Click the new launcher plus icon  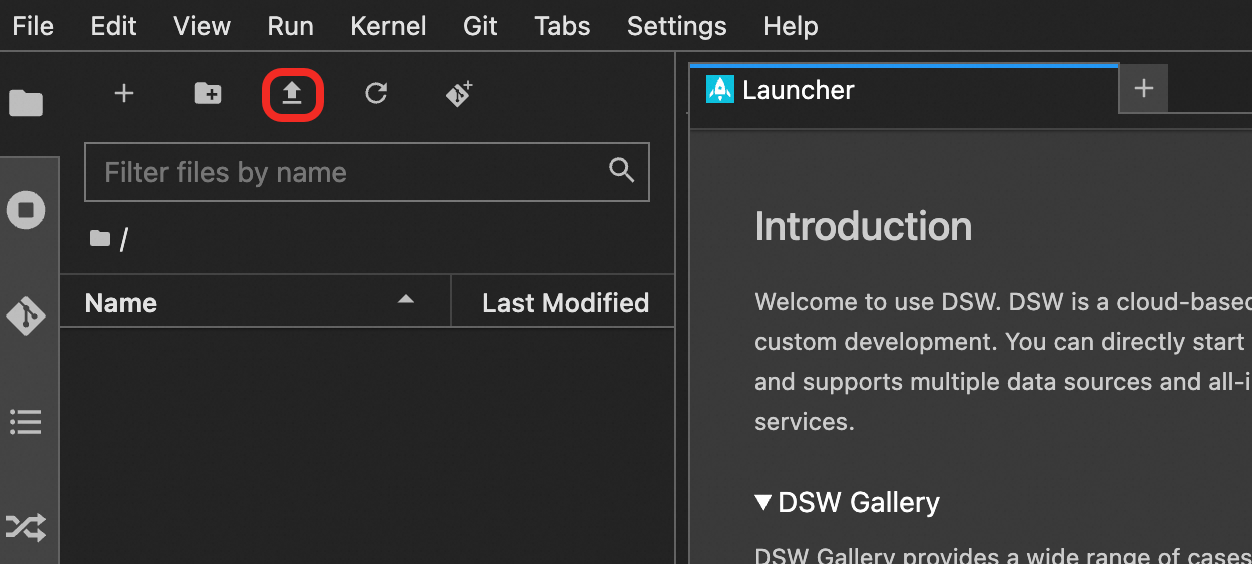point(123,94)
